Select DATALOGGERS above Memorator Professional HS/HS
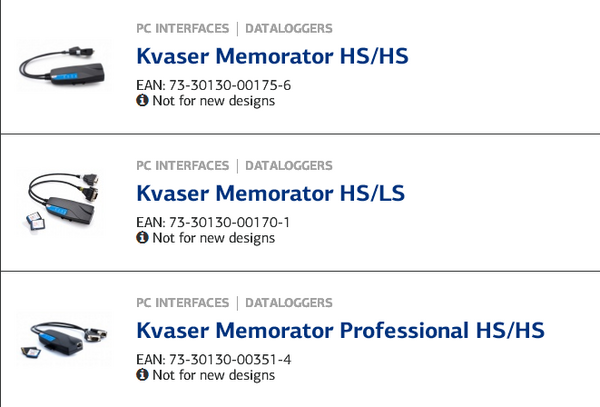 (x=289, y=303)
